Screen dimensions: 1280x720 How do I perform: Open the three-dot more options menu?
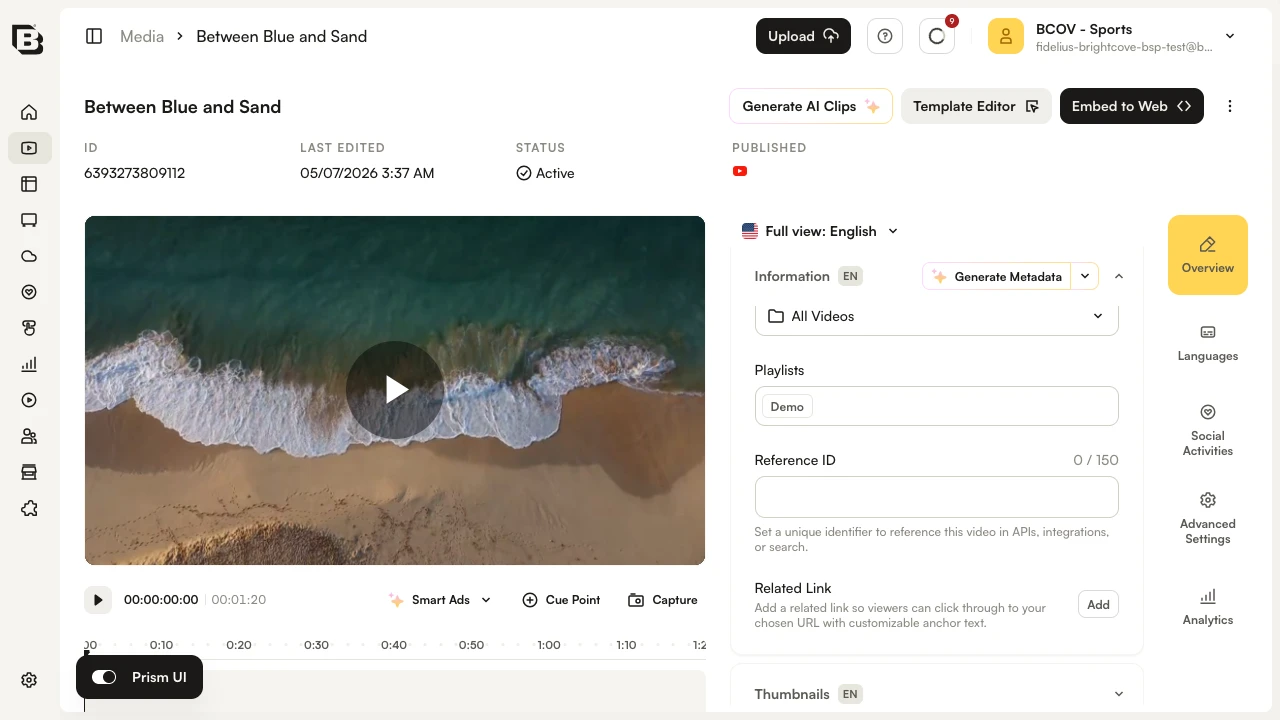click(x=1230, y=106)
